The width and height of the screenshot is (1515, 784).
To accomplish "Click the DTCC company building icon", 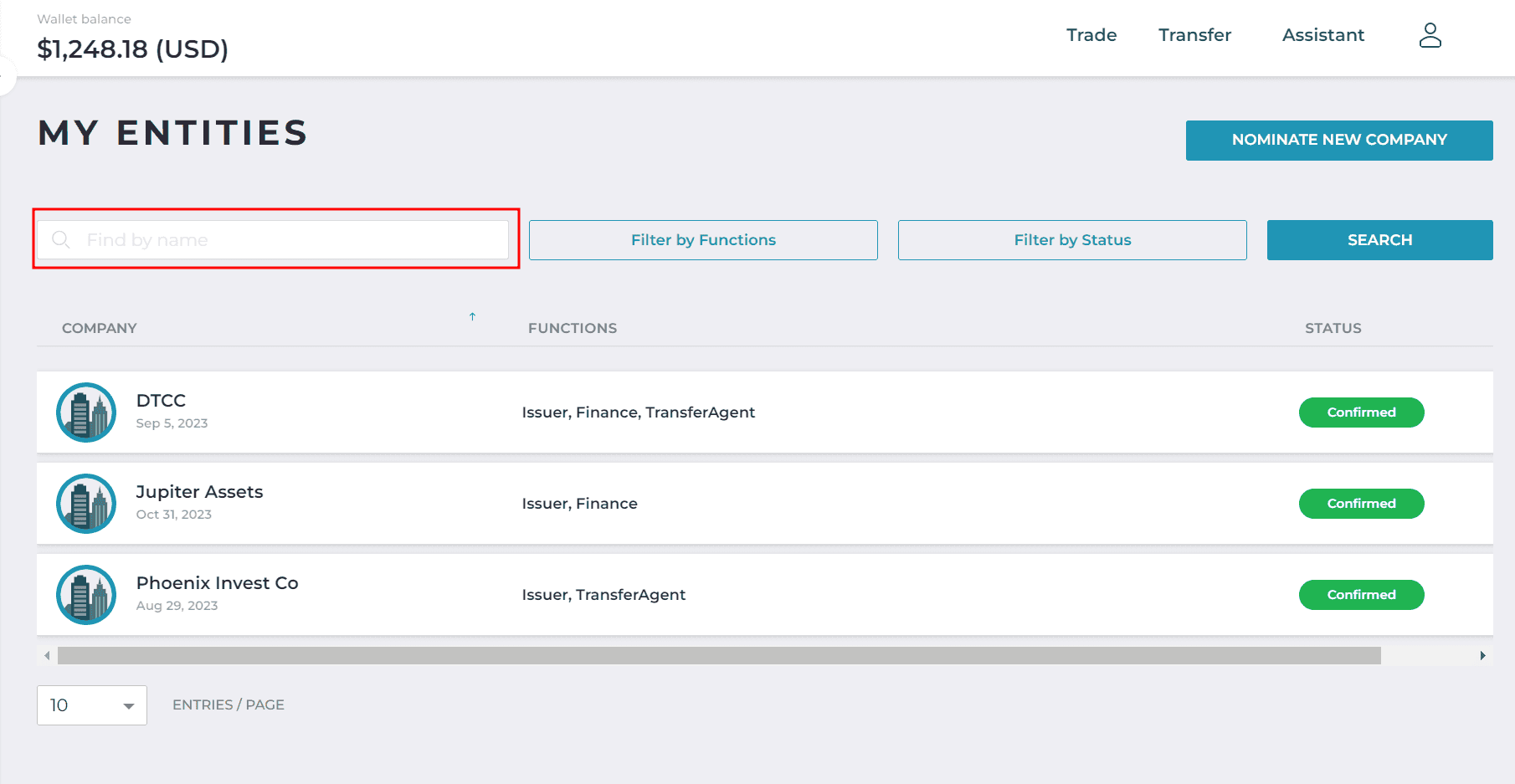I will [x=86, y=412].
